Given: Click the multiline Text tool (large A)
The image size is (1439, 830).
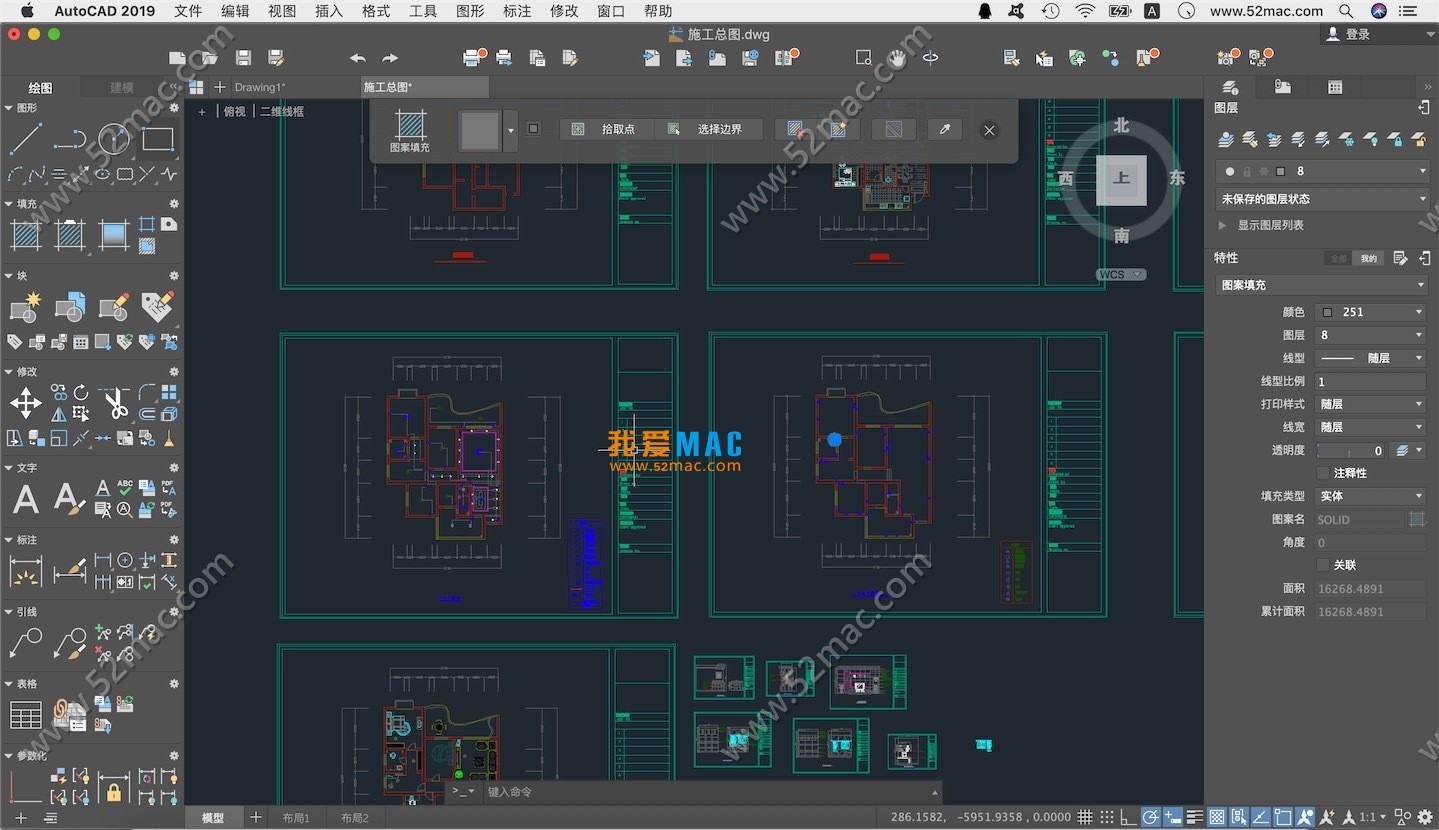Looking at the screenshot, I should coord(26,499).
